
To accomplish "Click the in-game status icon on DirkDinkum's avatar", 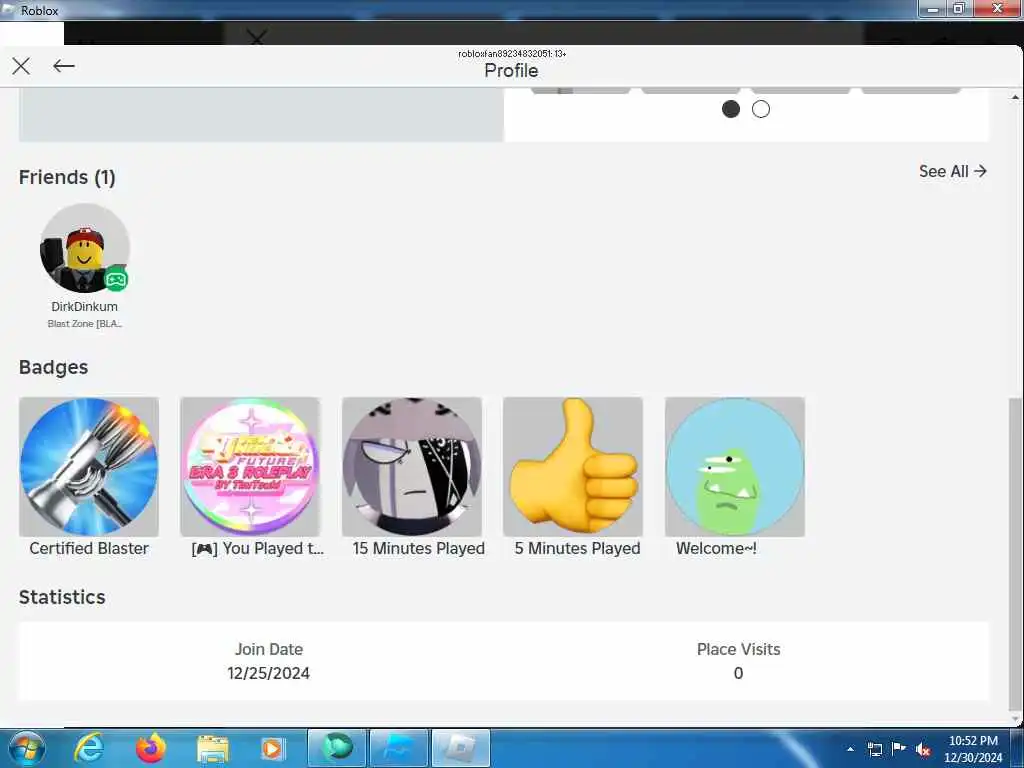I will pyautogui.click(x=116, y=280).
